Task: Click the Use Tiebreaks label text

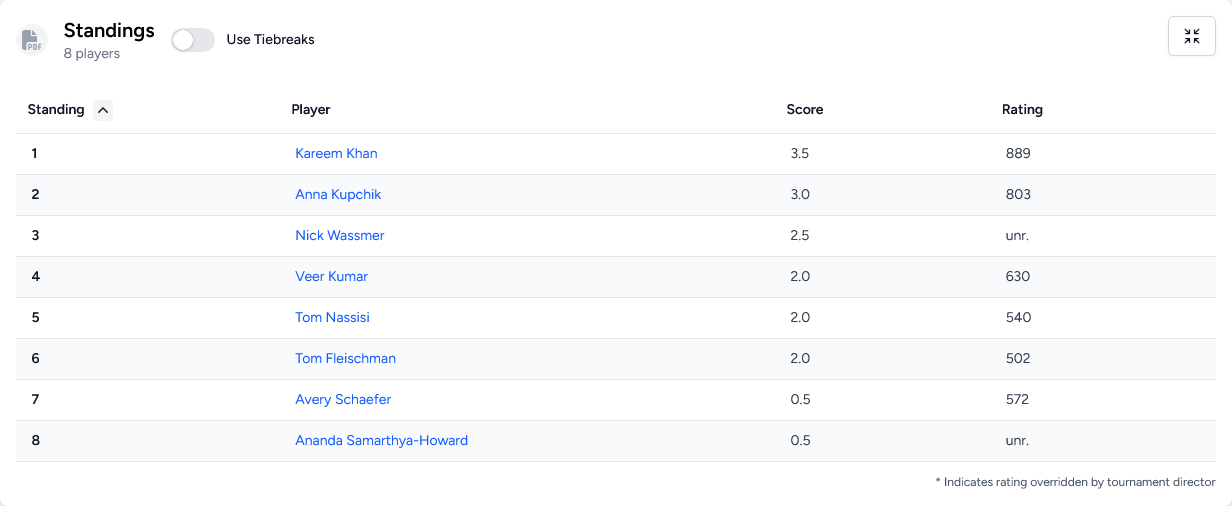Action: (271, 40)
